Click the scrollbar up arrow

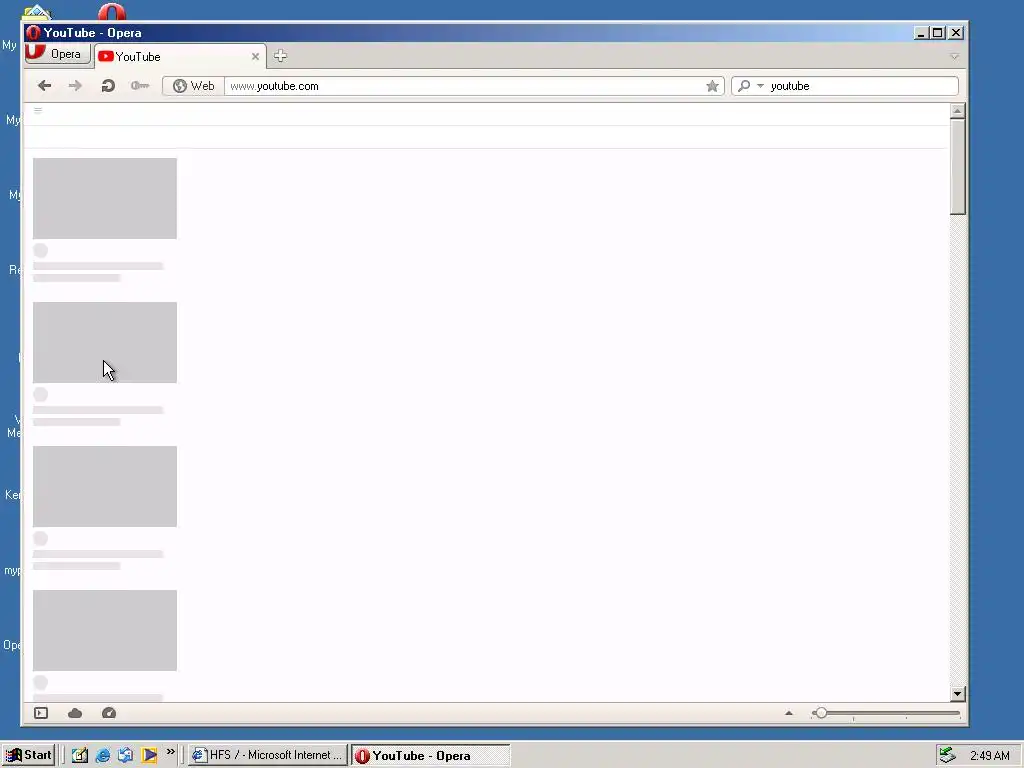click(x=957, y=111)
